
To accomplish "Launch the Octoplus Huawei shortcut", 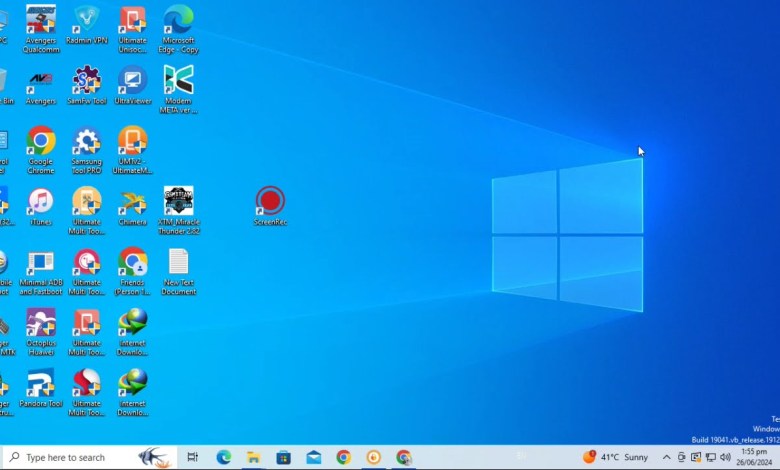I will coord(41,323).
